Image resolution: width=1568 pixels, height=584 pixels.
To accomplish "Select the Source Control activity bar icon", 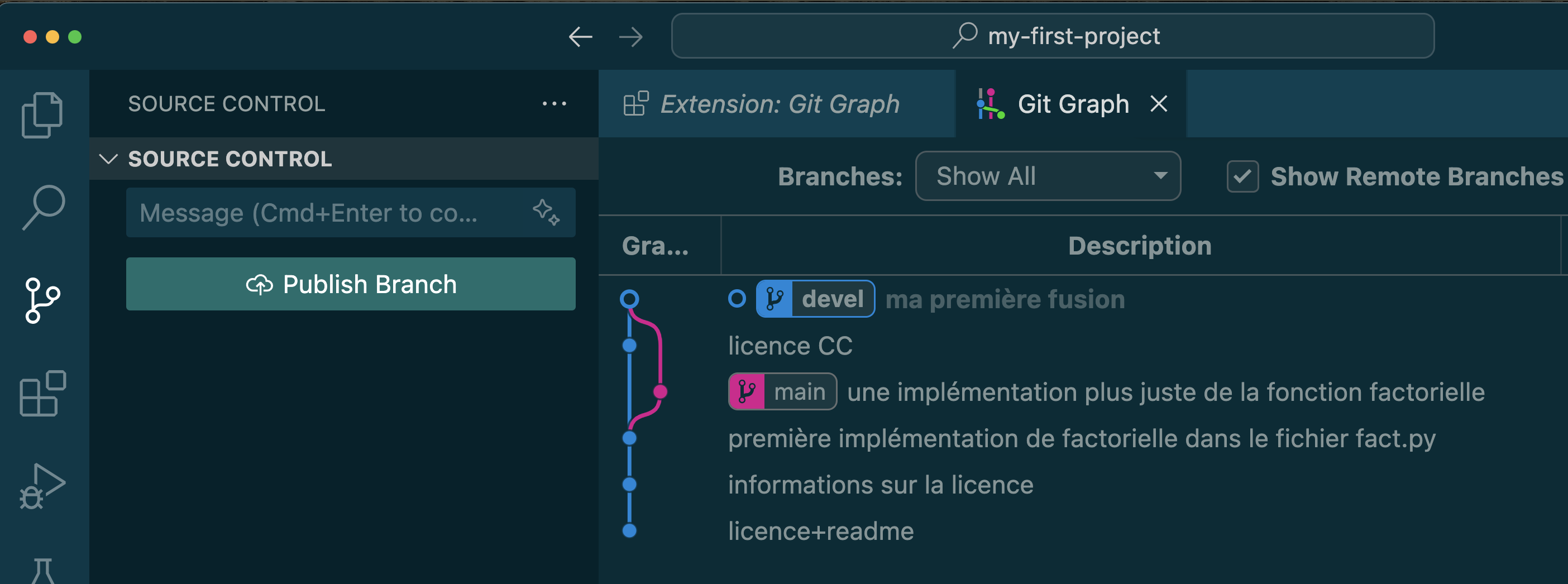I will [42, 300].
